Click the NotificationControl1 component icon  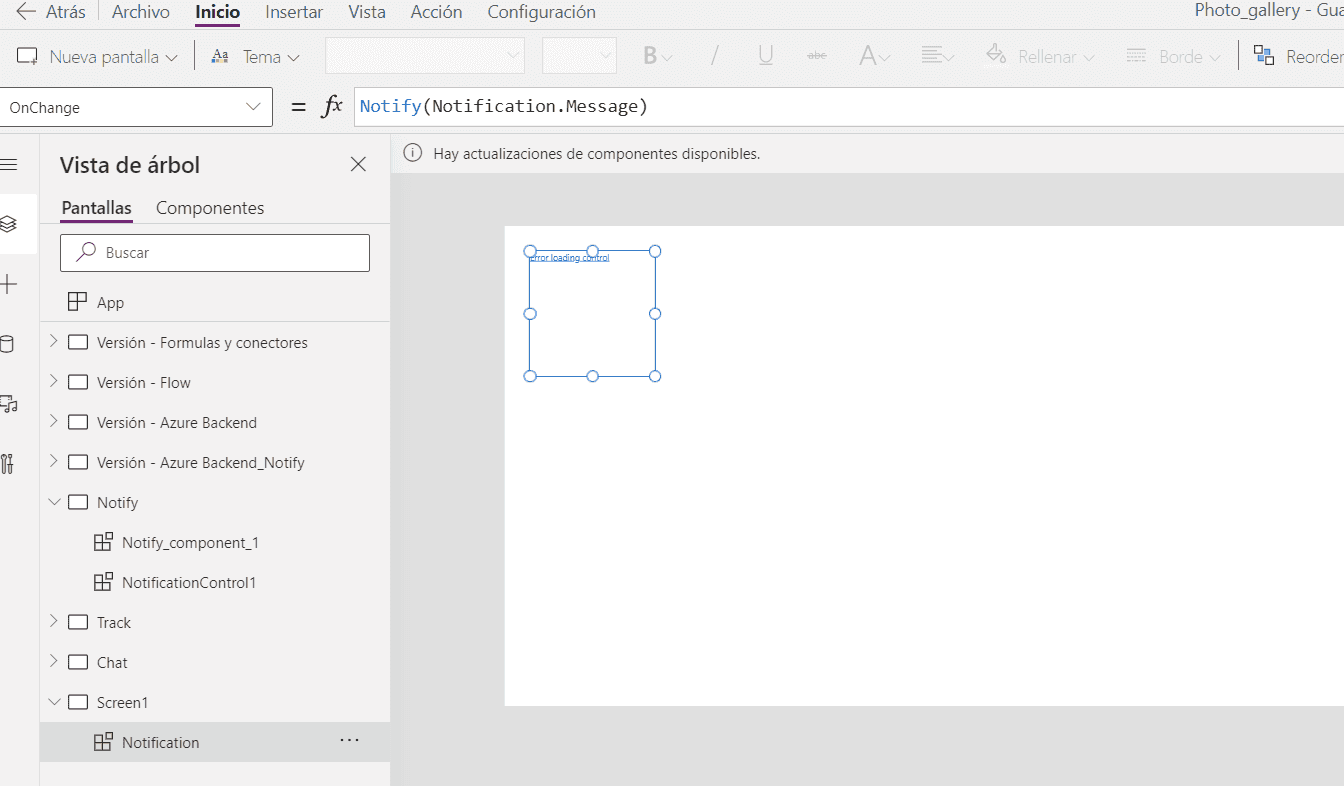point(103,582)
